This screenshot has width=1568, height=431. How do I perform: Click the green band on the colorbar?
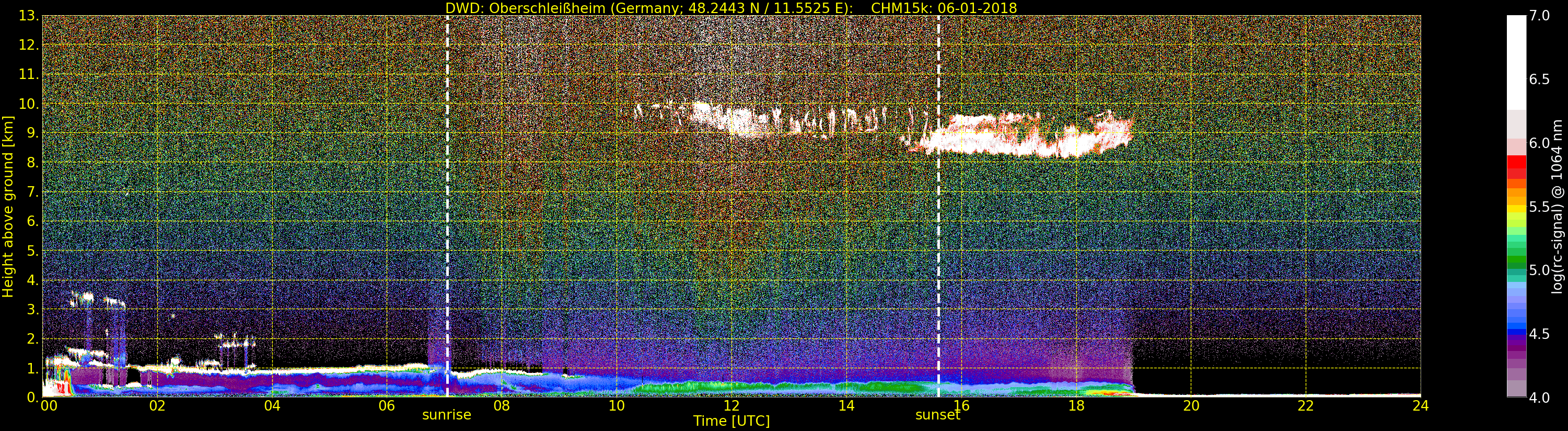(1516, 256)
